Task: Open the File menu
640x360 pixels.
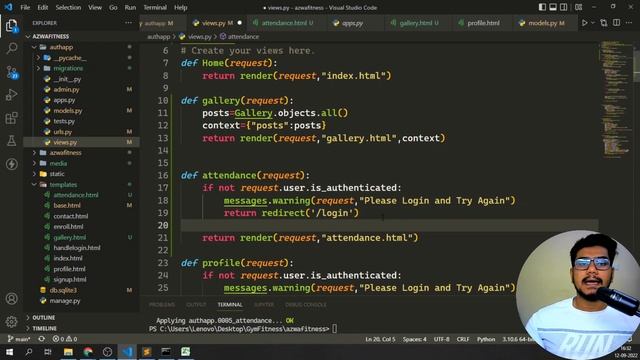Action: coord(25,7)
